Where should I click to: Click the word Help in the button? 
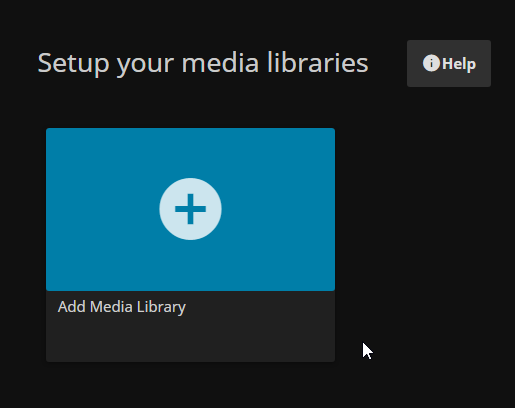[459, 64]
